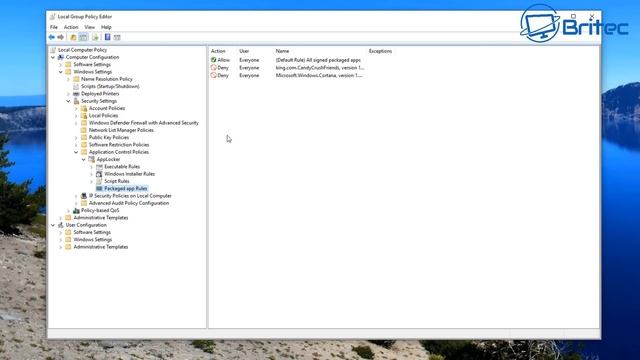640x360 pixels.
Task: Open the Help menu
Action: click(x=106, y=27)
